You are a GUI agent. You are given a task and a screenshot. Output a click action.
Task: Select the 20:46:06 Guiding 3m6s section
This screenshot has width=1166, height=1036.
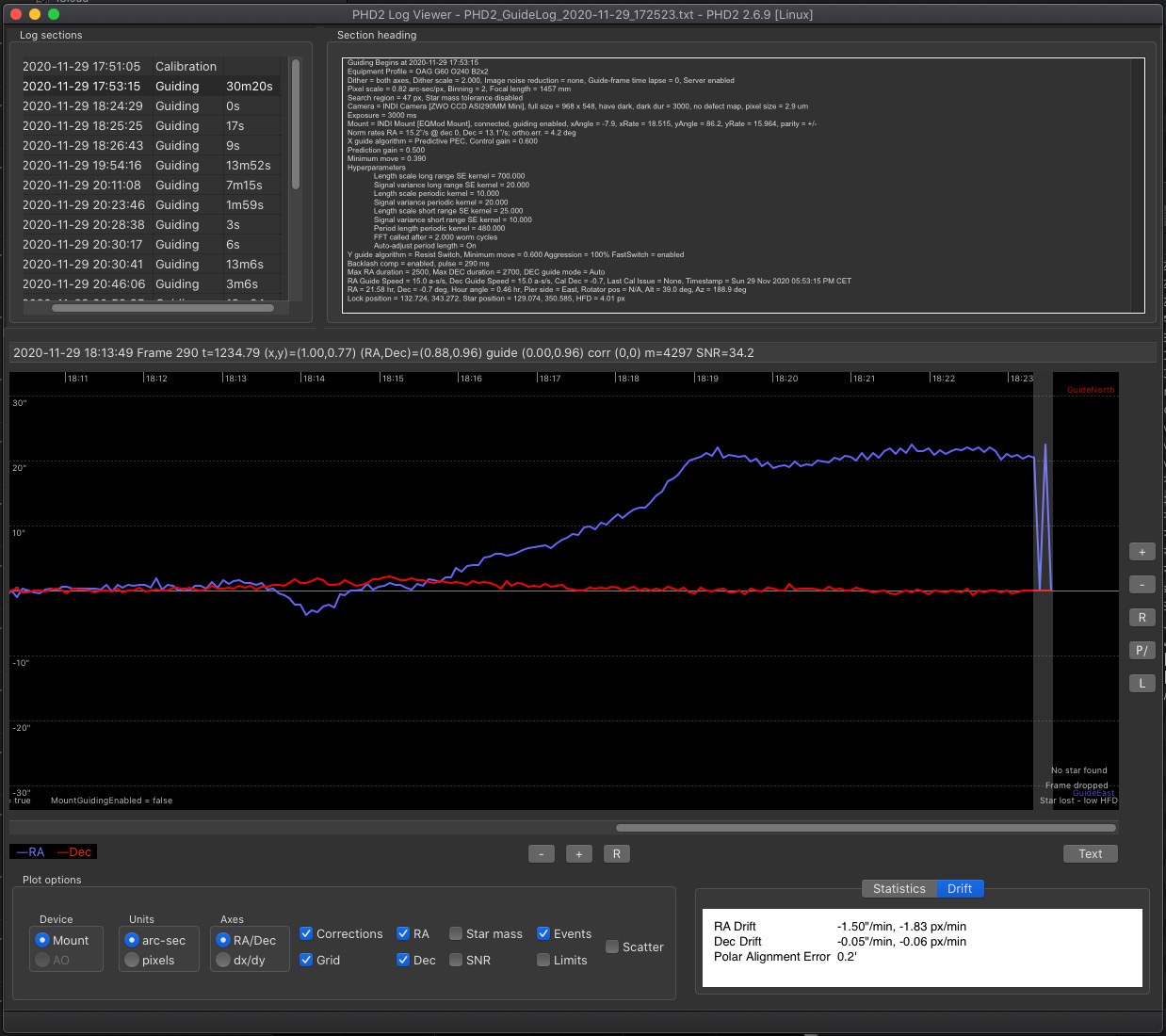(x=151, y=283)
